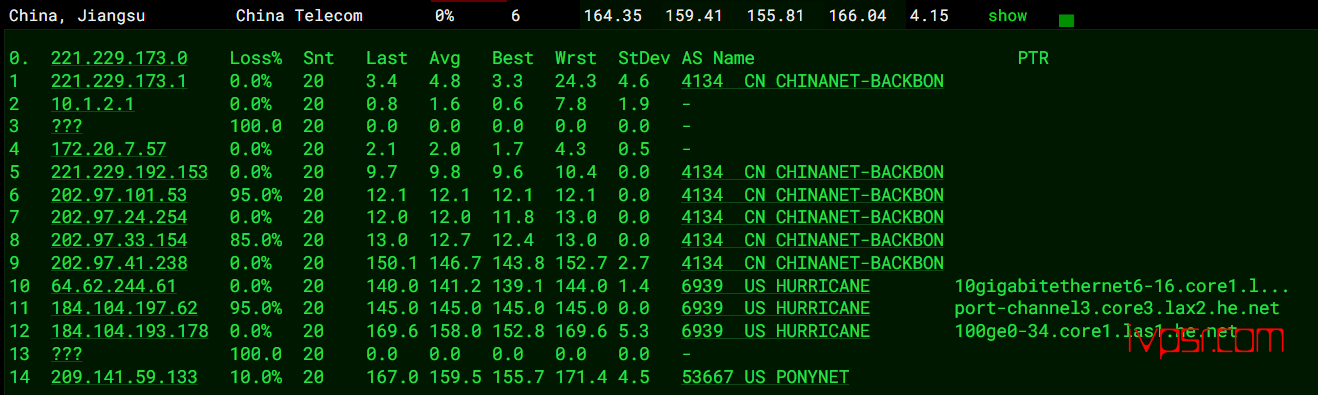The width and height of the screenshot is (1318, 395).
Task: Click AS link 53667 US PONYNET
Action: 765,377
